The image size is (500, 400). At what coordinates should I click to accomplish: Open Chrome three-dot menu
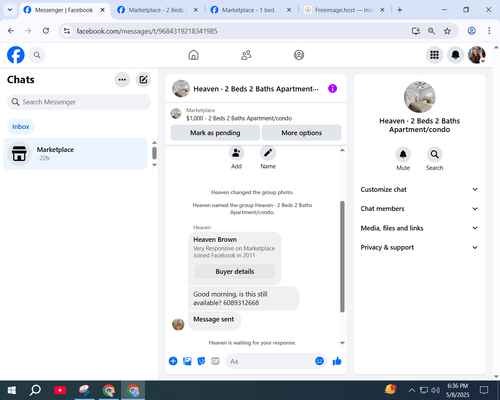489,31
